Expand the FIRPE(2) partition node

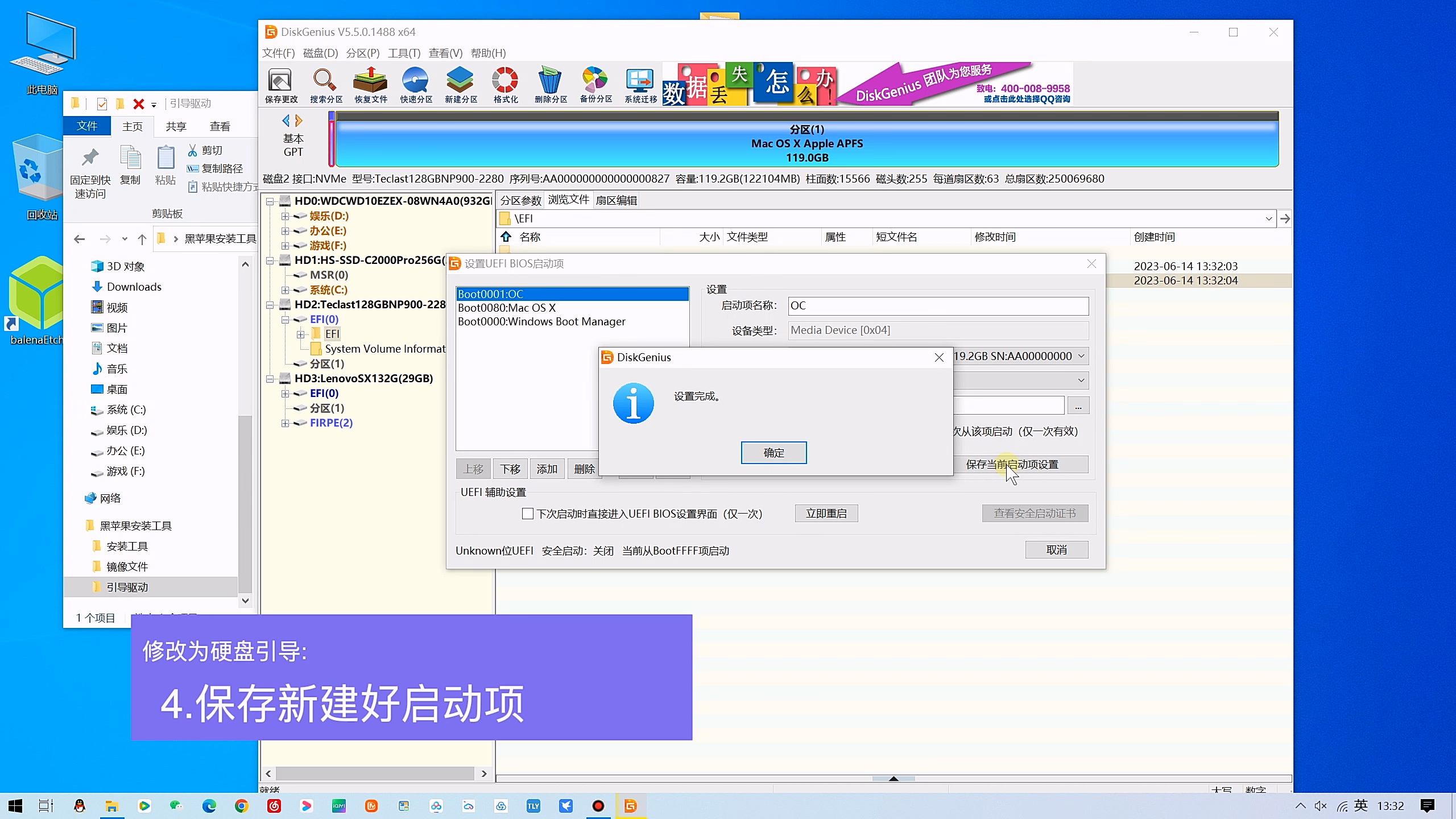(285, 423)
